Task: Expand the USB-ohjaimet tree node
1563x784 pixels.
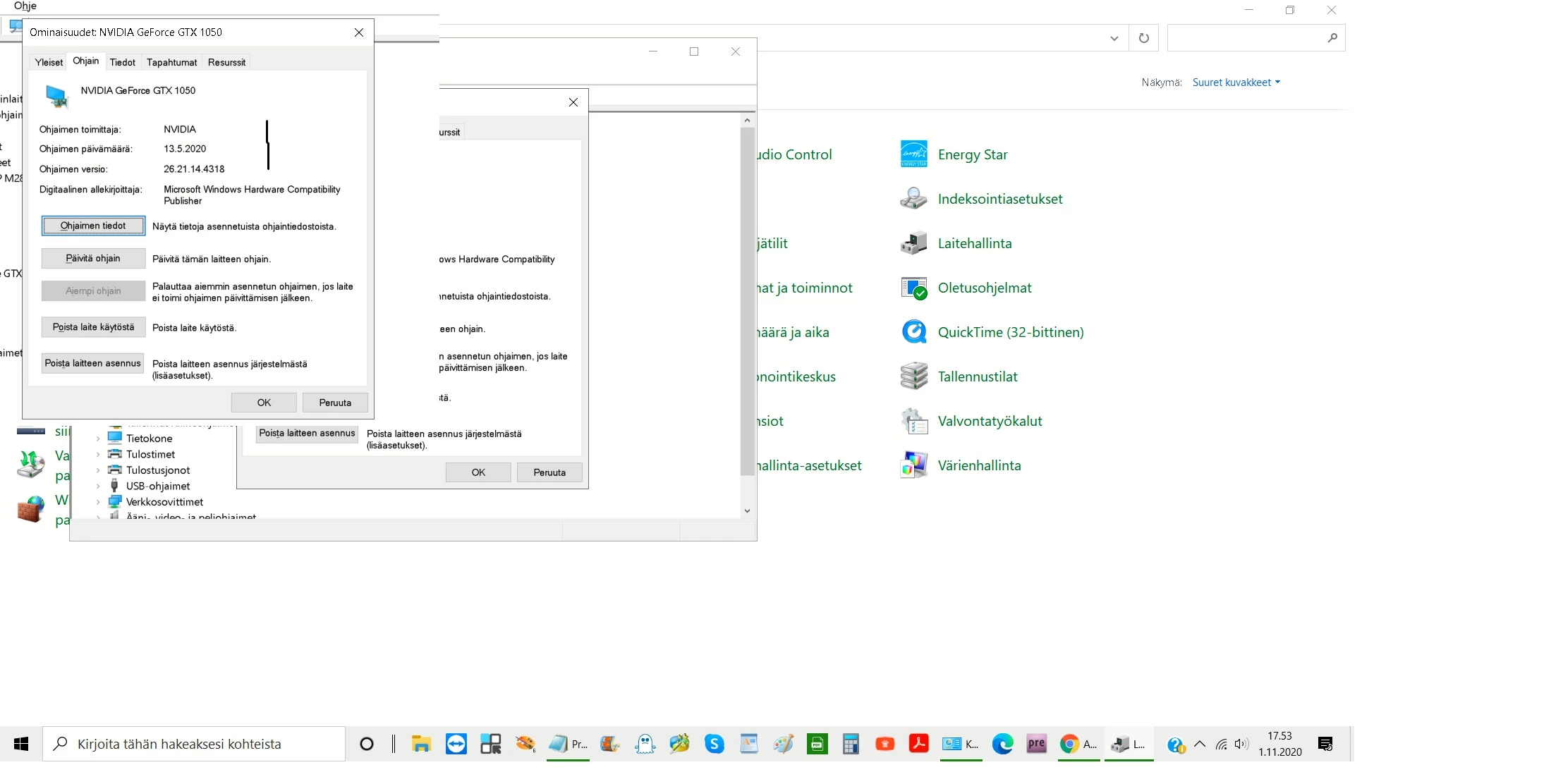Action: click(x=98, y=486)
